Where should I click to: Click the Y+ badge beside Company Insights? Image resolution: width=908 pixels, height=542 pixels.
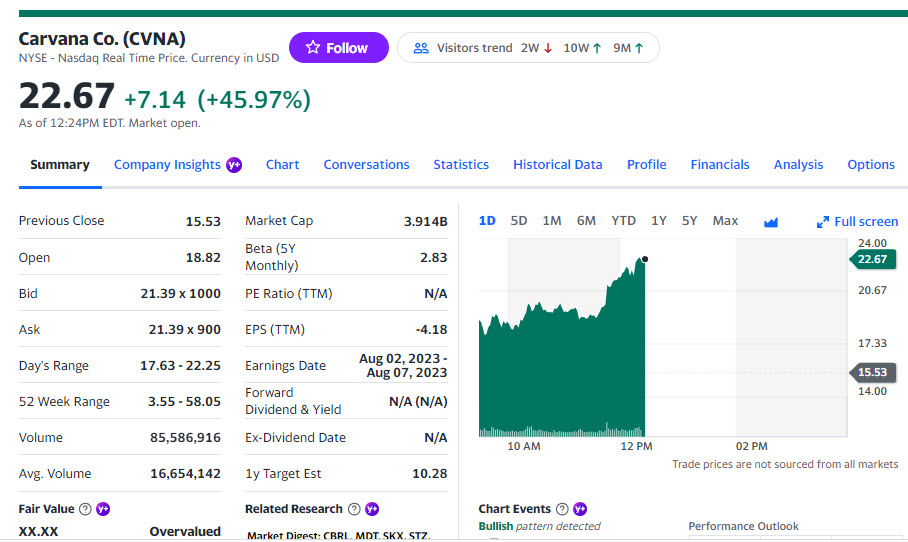pos(234,165)
